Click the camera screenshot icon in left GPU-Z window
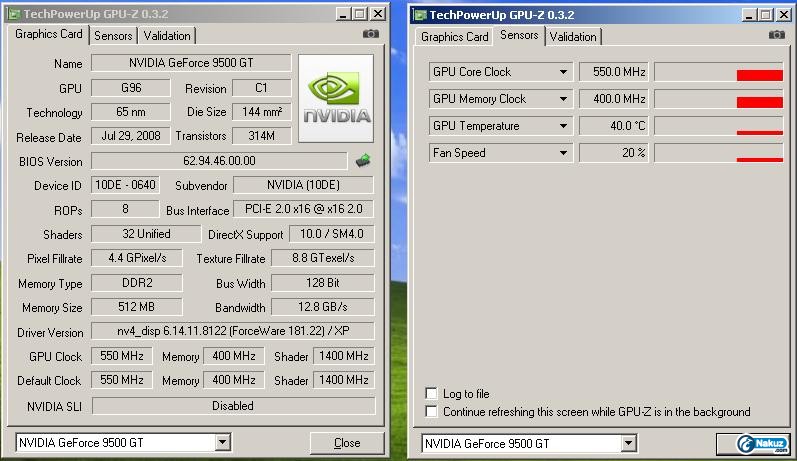Viewport: 797px width, 461px height. (x=371, y=34)
